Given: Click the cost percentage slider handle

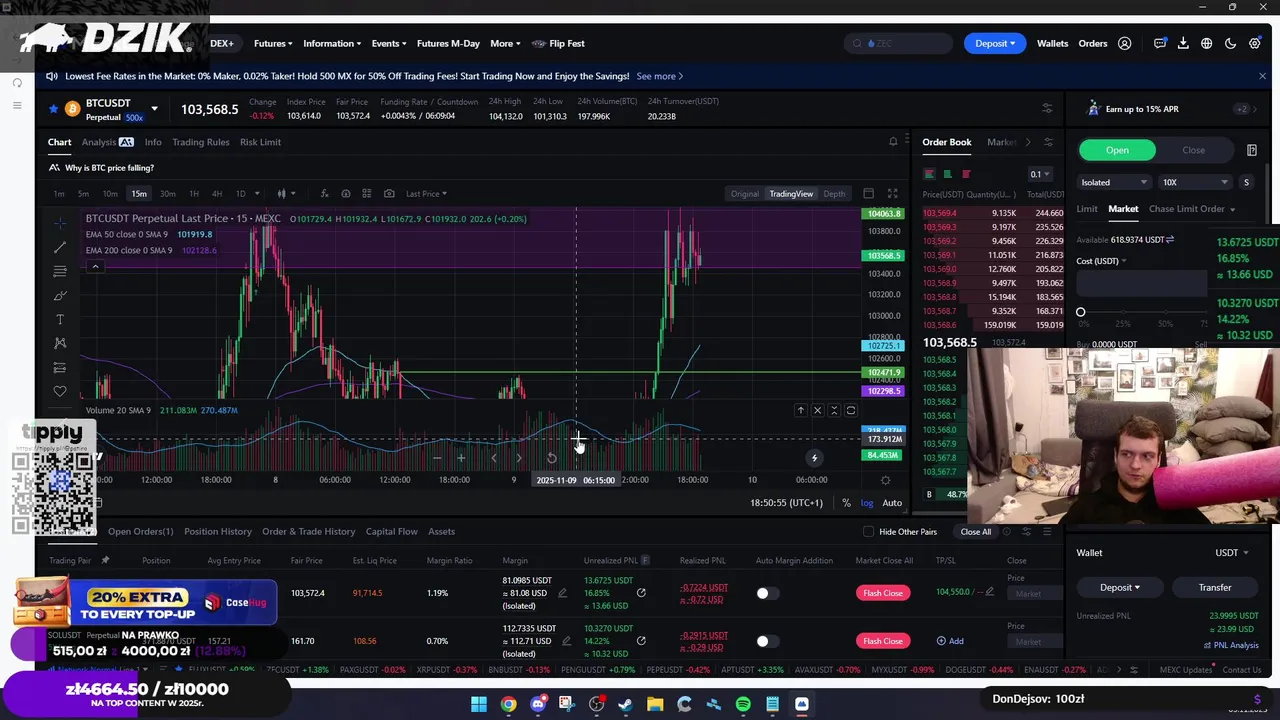Looking at the screenshot, I should 1080,312.
